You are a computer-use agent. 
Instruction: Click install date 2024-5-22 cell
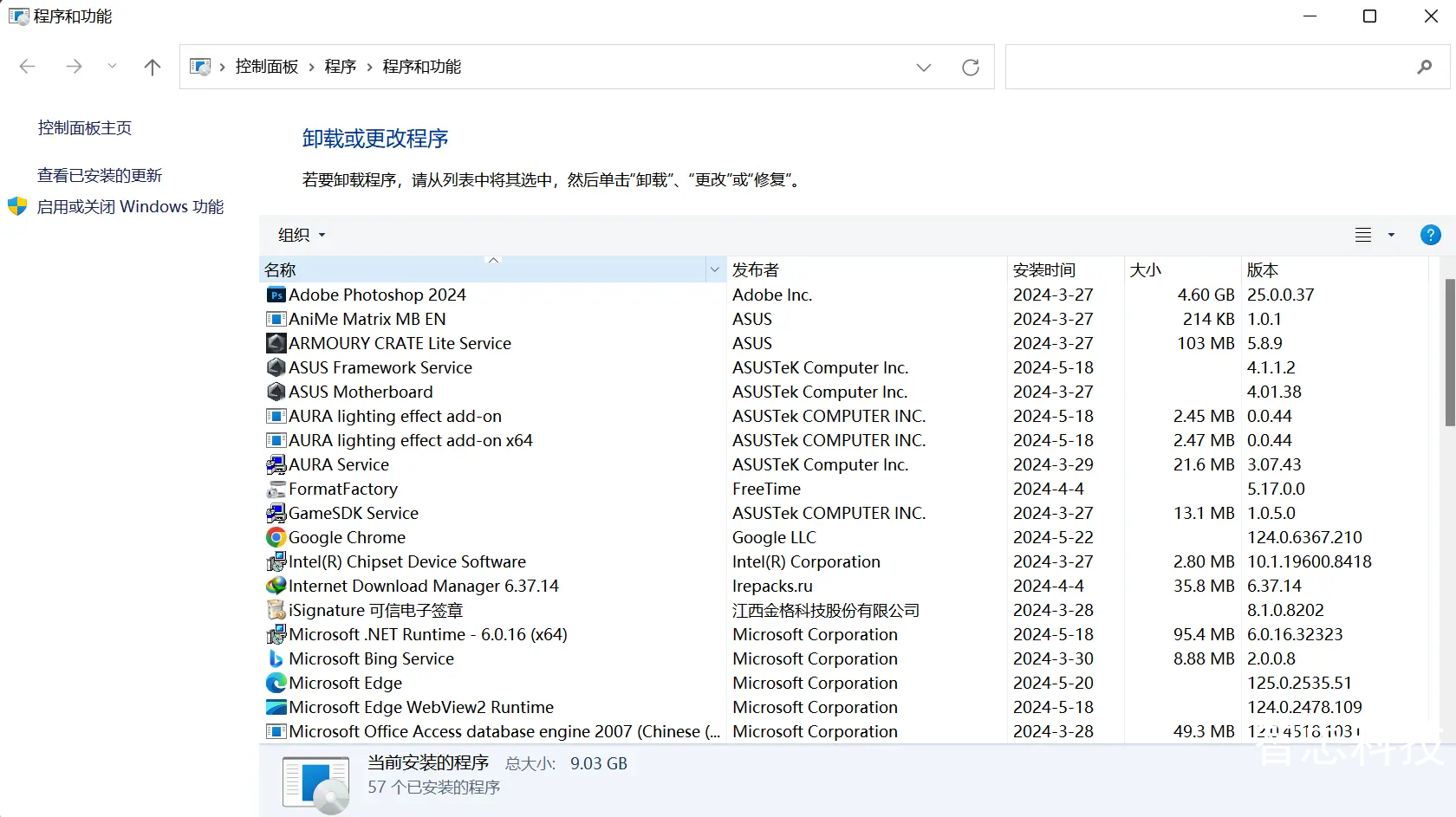(x=1054, y=538)
